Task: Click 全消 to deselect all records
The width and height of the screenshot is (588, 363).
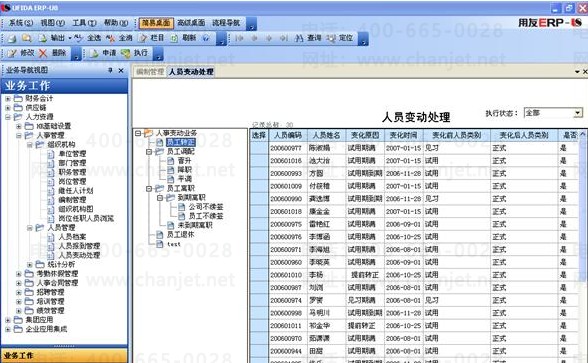Action: 119,38
